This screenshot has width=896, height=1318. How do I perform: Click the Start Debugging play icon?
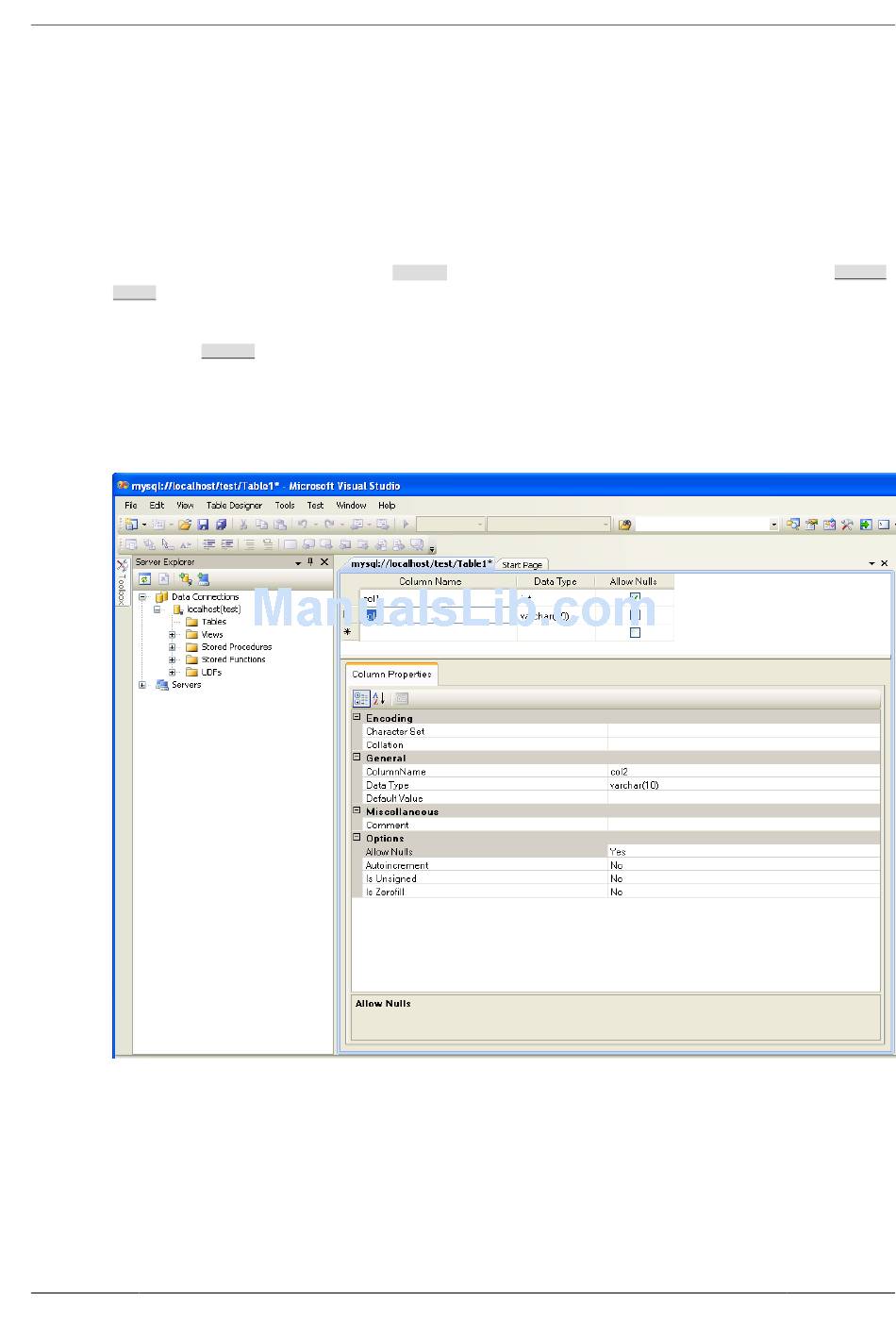(x=406, y=525)
